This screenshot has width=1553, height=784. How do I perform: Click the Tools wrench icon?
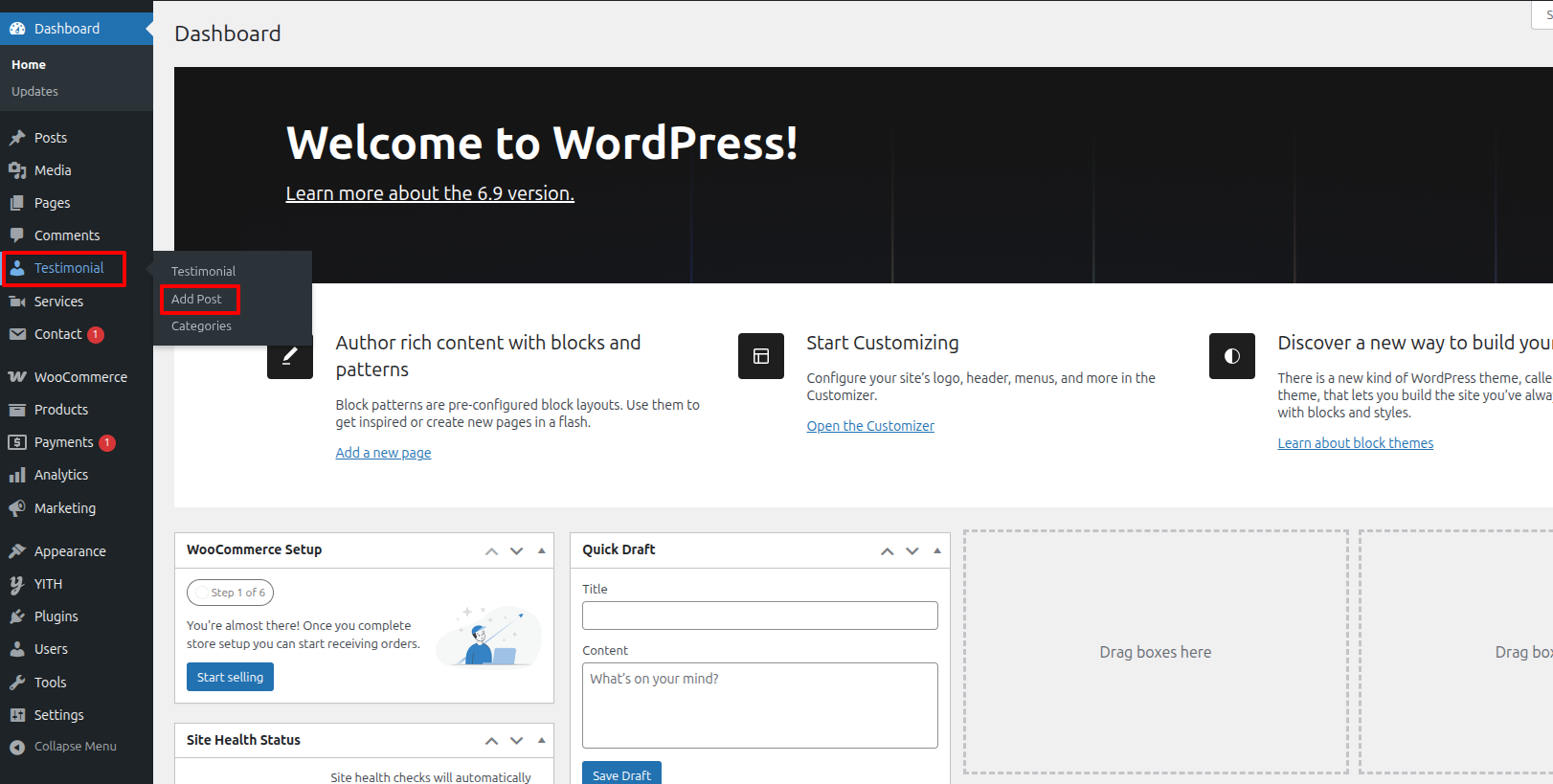(x=17, y=683)
